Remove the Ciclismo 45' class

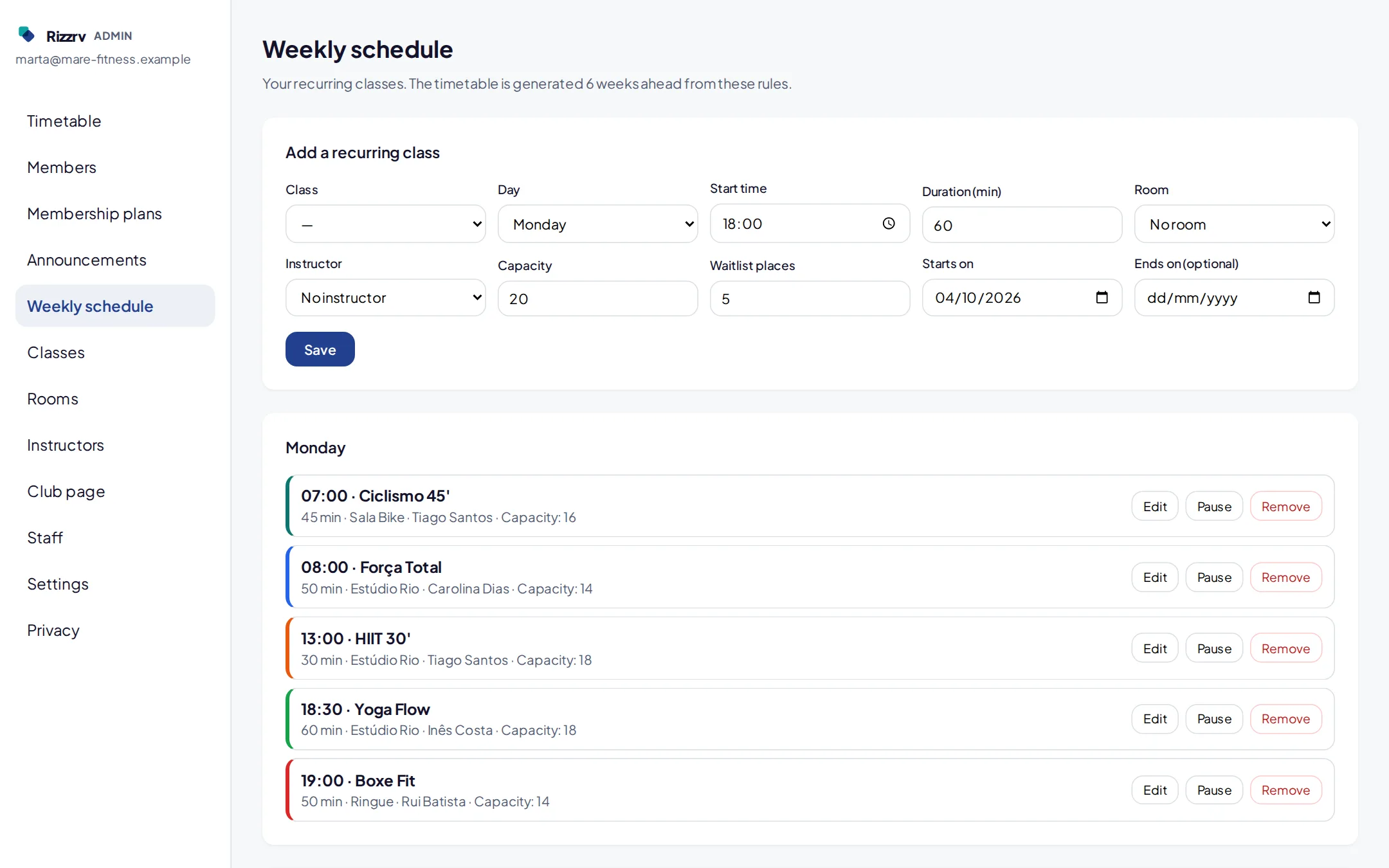tap(1285, 506)
